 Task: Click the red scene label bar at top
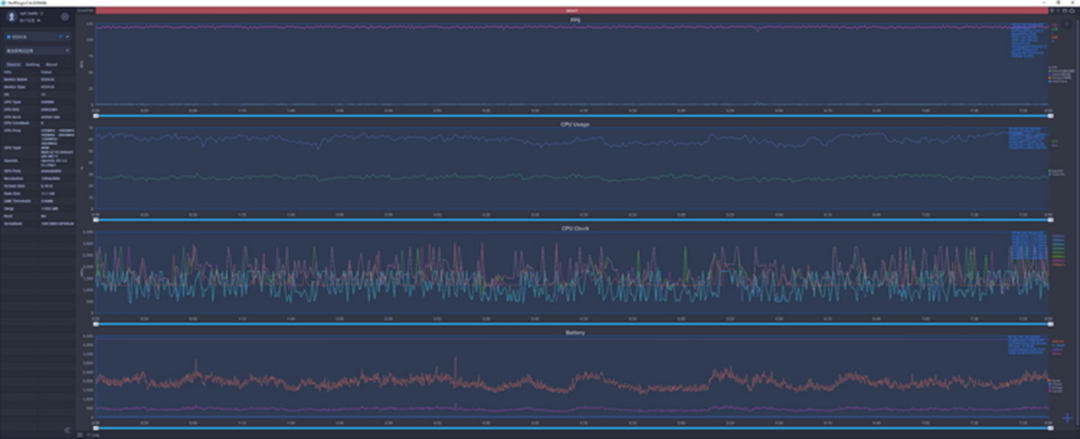571,11
